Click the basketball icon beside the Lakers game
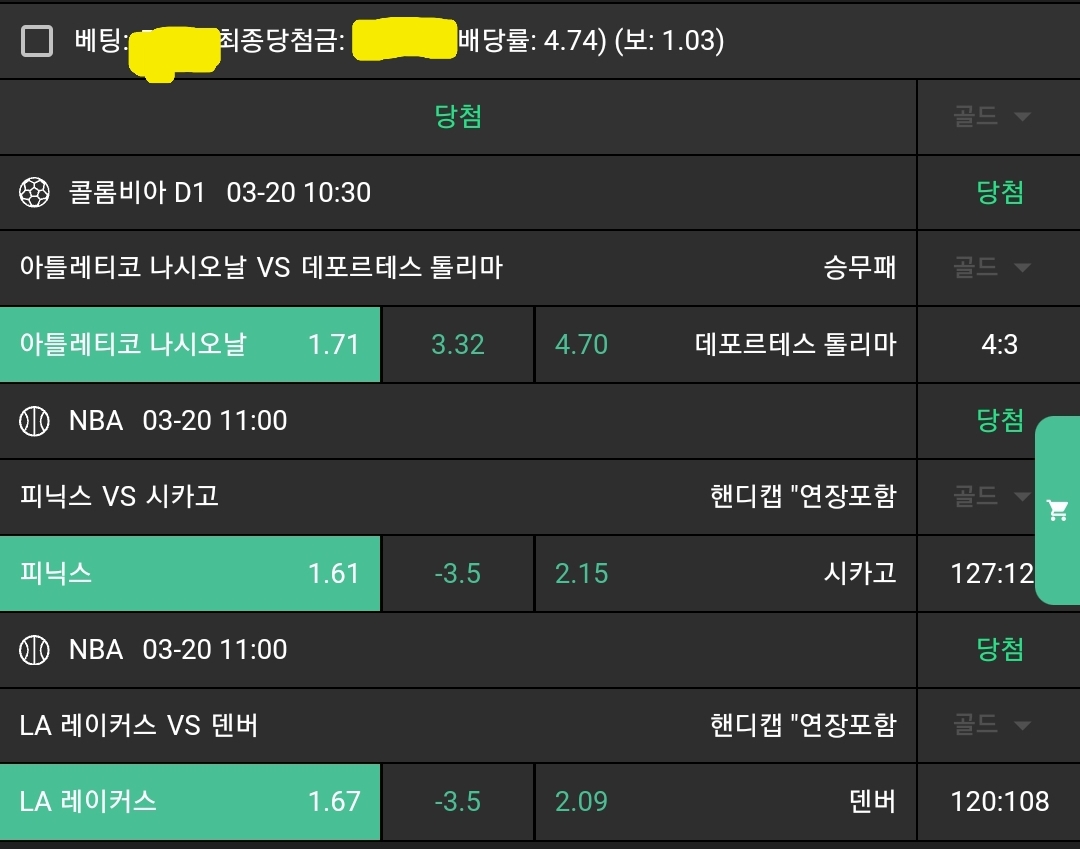Image resolution: width=1080 pixels, height=849 pixels. [35, 650]
